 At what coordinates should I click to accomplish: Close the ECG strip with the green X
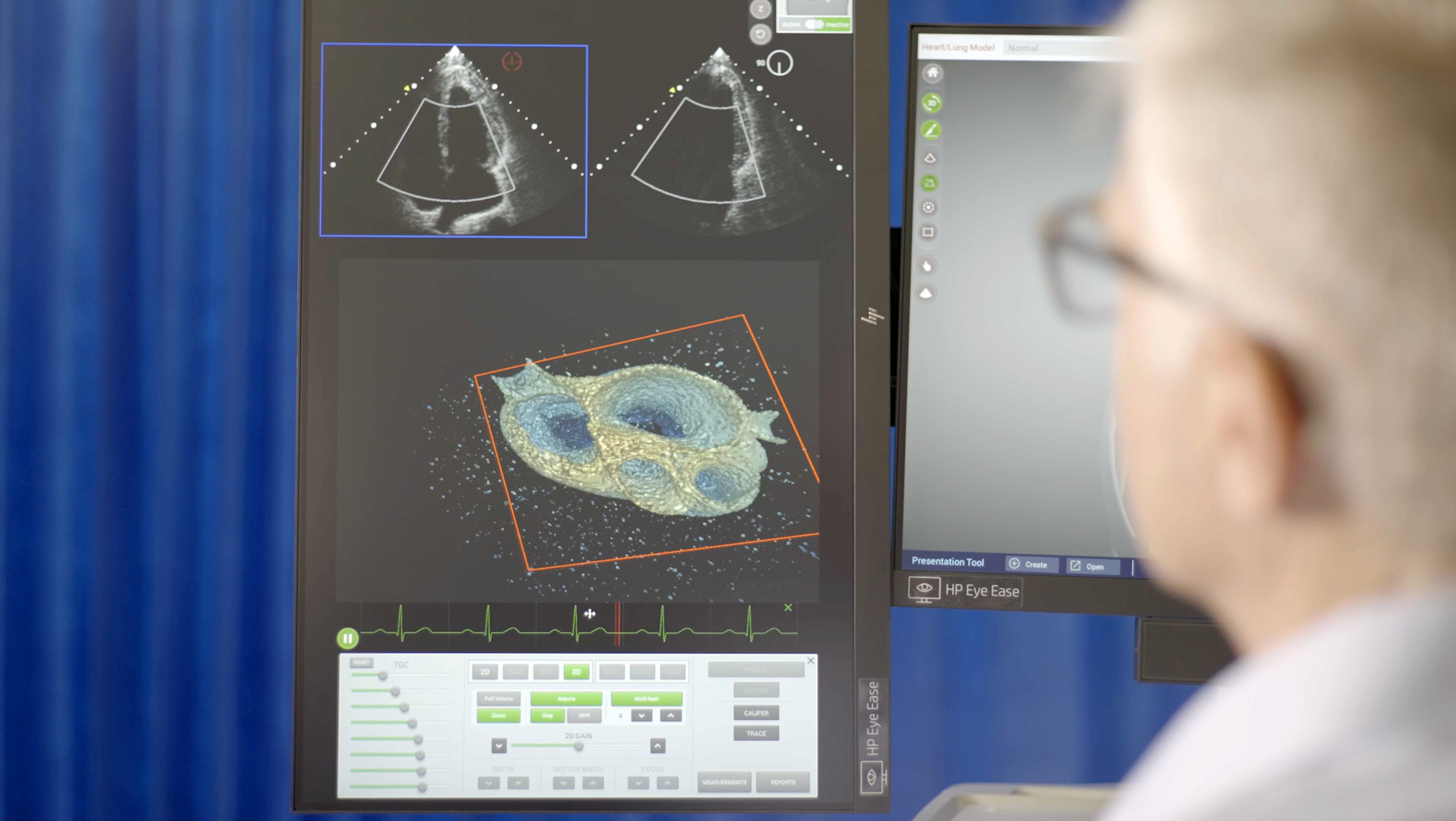click(788, 607)
